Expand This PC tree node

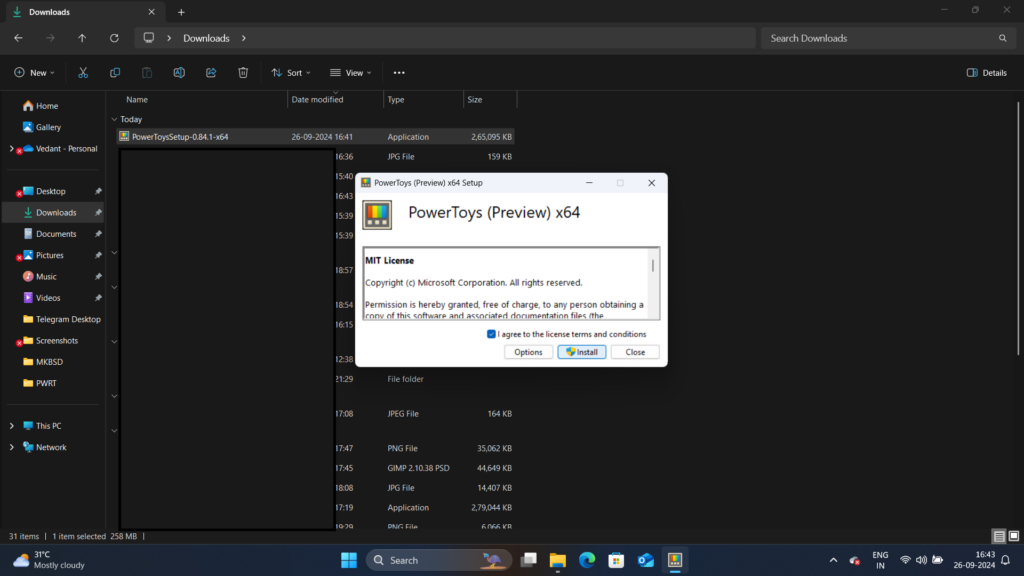pos(11,425)
